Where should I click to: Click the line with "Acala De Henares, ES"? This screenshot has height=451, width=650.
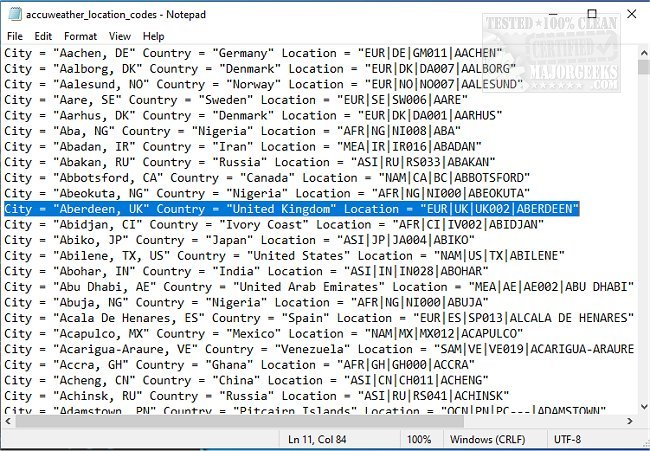[319, 318]
